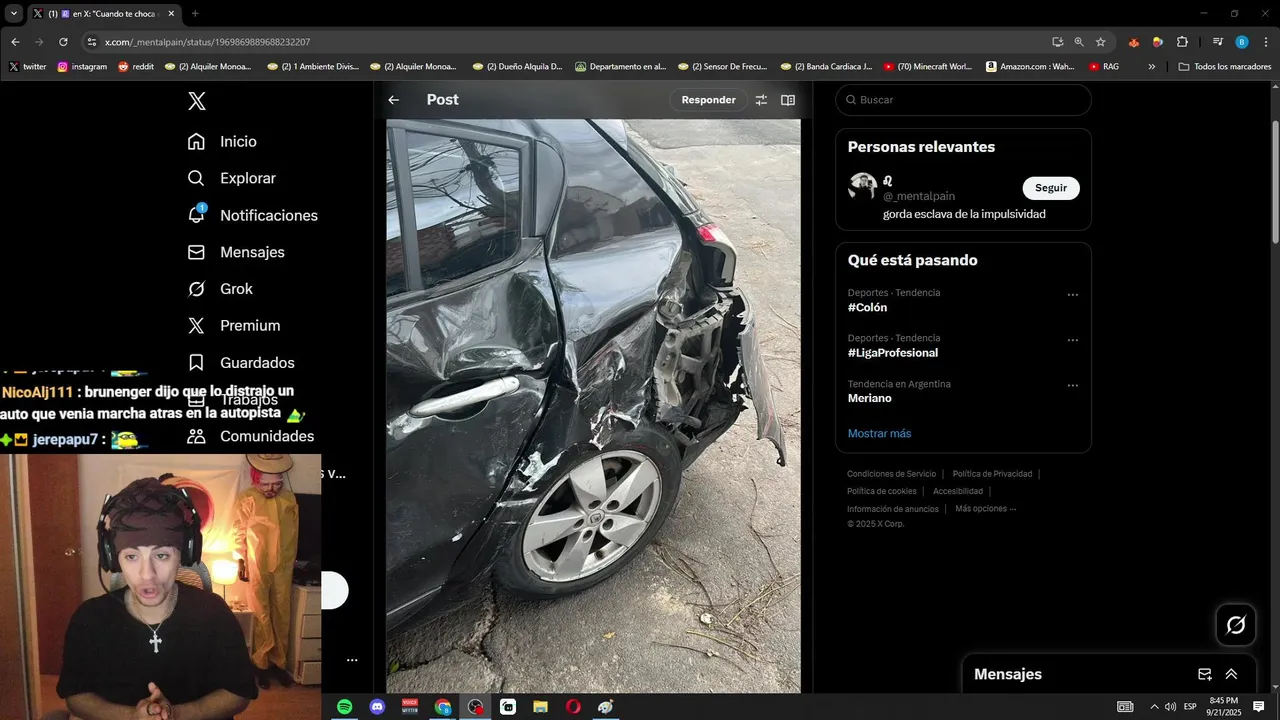Follow @_mentalpain with Seguir button
The image size is (1280, 720).
click(1051, 188)
